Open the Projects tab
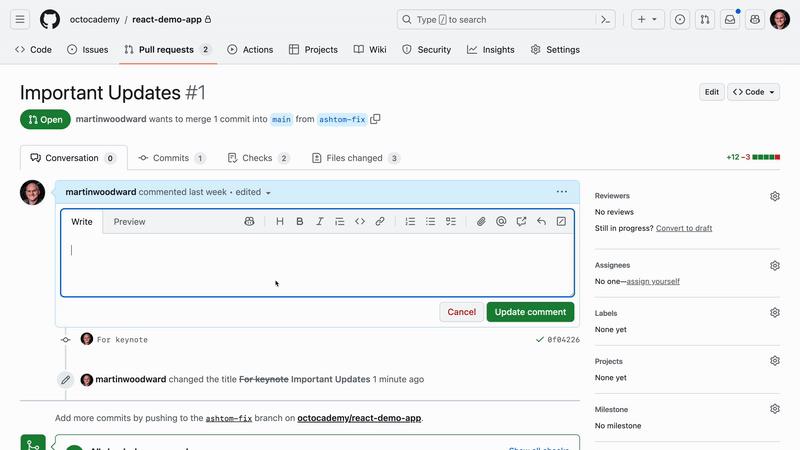The image size is (800, 450). click(x=313, y=49)
